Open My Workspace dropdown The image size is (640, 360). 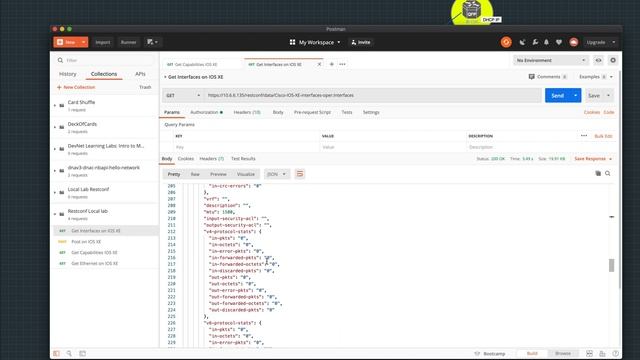(315, 42)
